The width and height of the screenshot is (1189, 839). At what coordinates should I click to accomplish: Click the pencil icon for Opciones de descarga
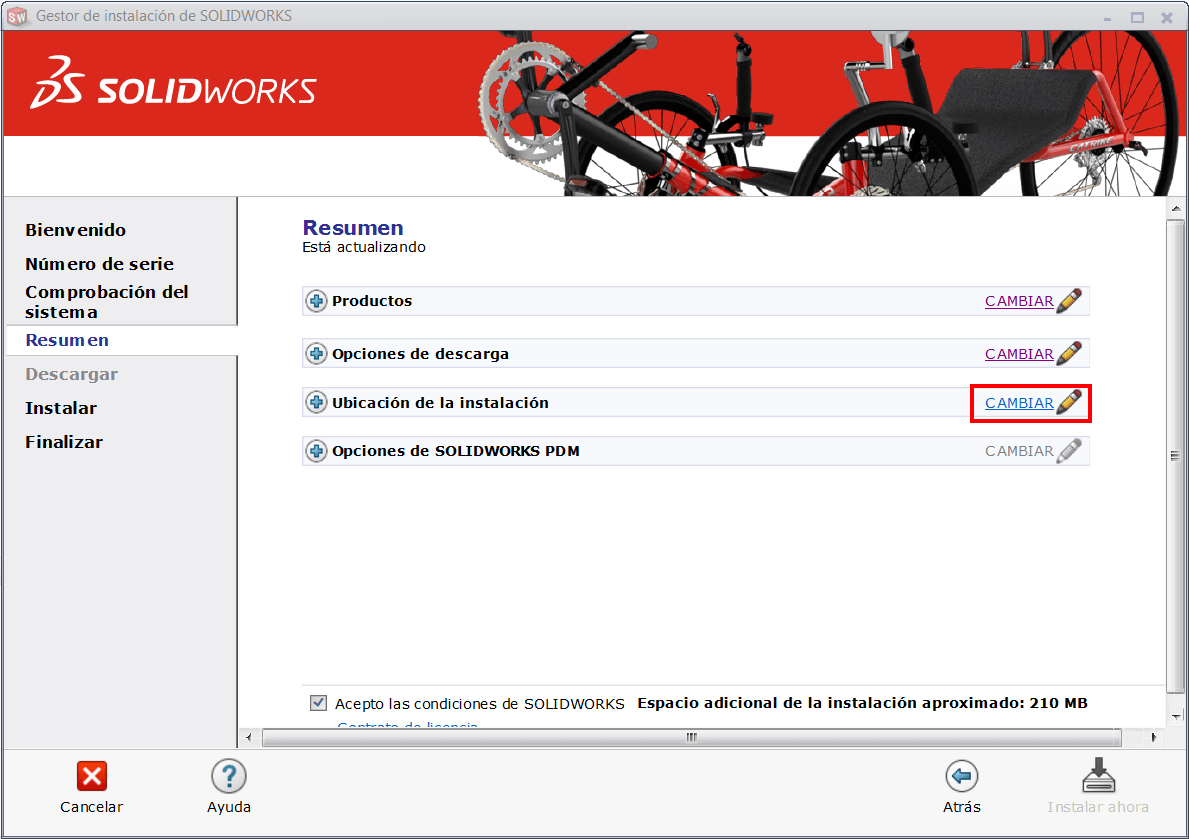coord(1068,353)
